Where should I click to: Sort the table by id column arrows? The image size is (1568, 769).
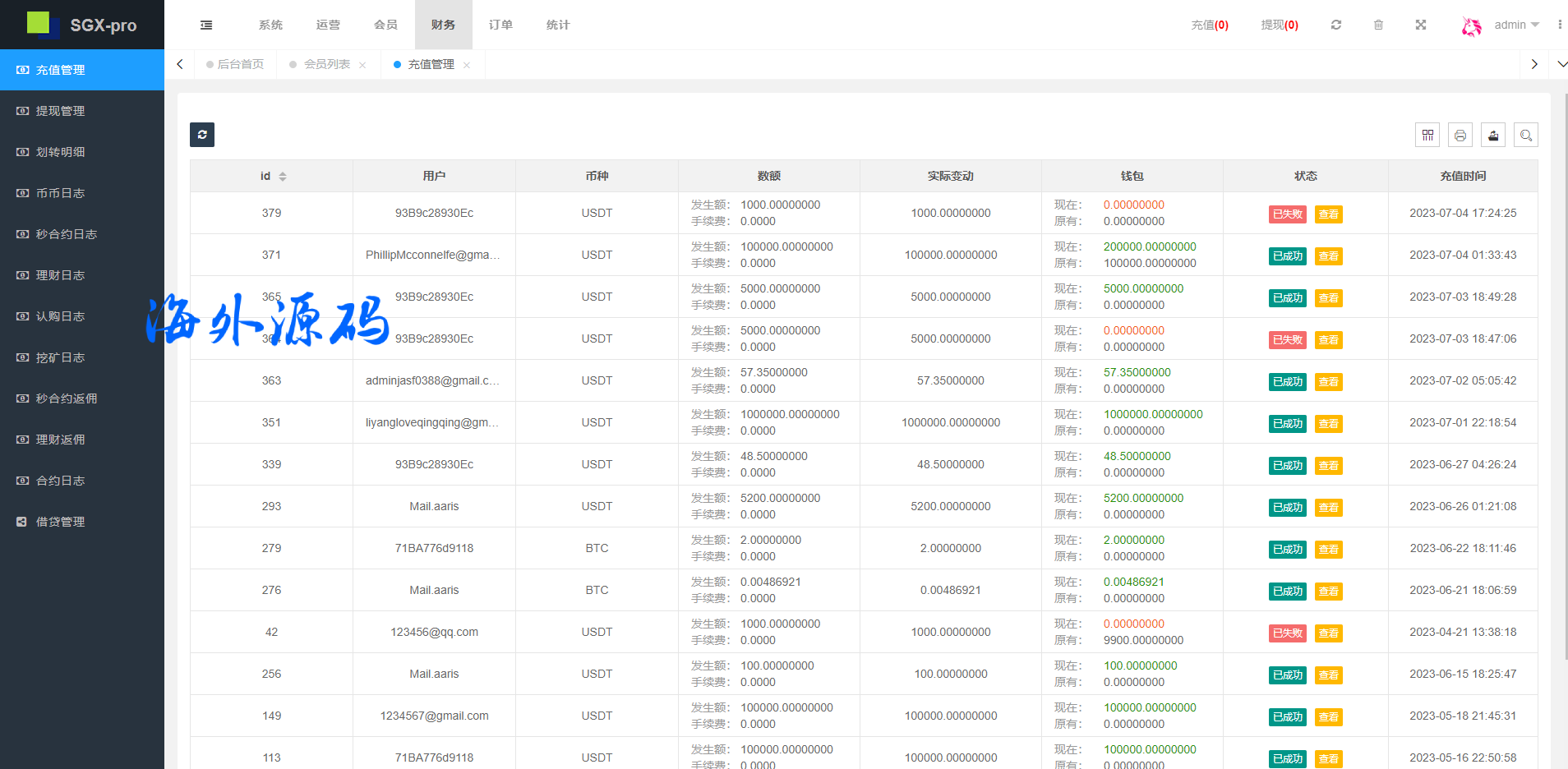click(x=283, y=177)
